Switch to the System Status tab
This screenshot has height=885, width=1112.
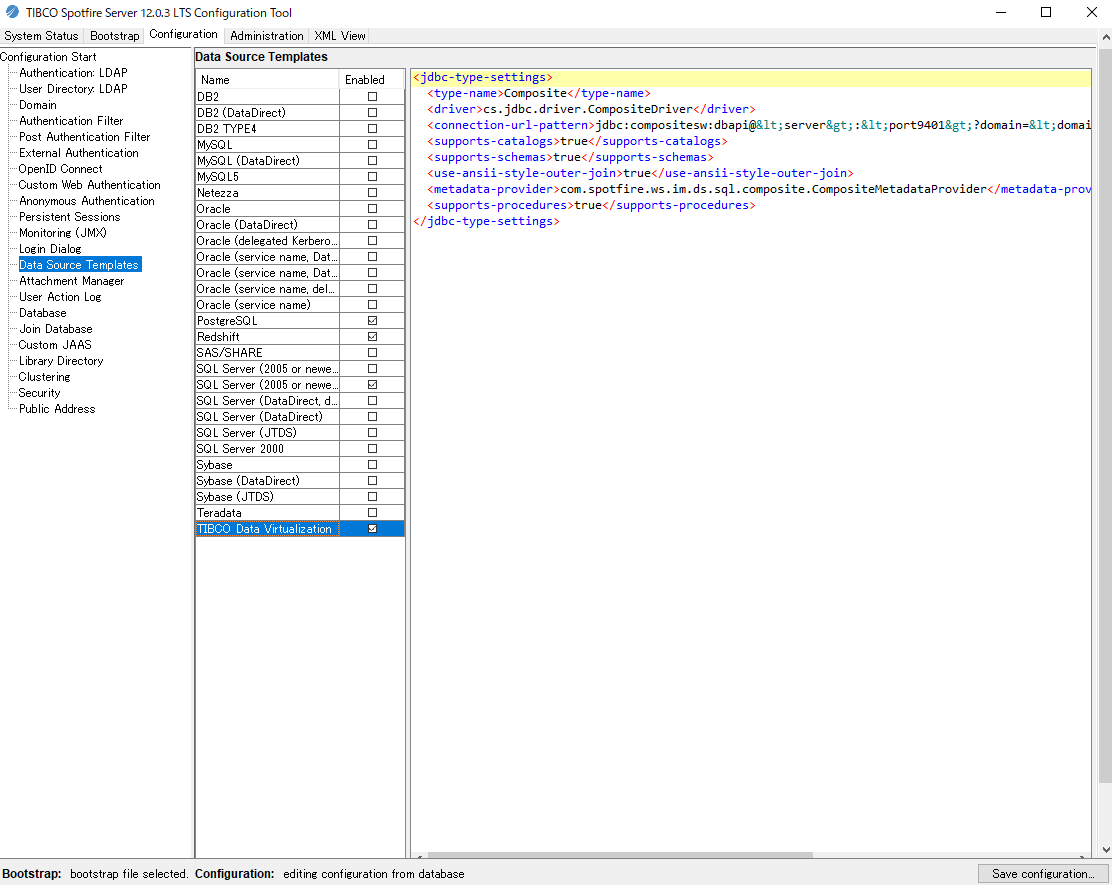point(41,35)
